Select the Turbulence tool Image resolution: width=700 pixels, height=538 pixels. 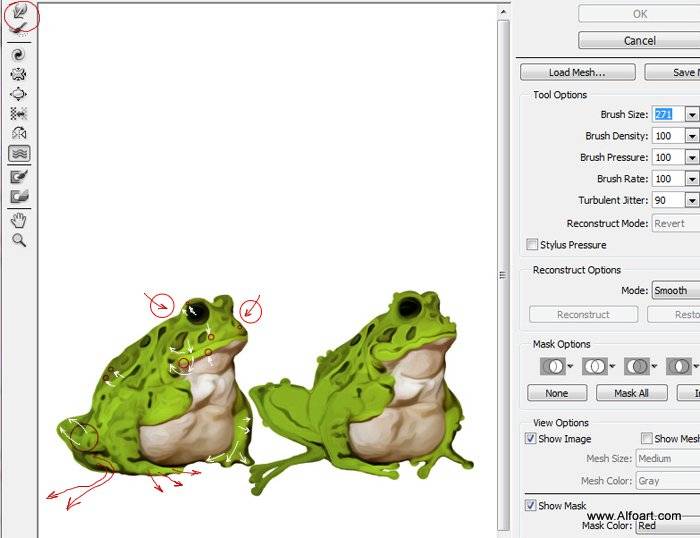tap(19, 154)
